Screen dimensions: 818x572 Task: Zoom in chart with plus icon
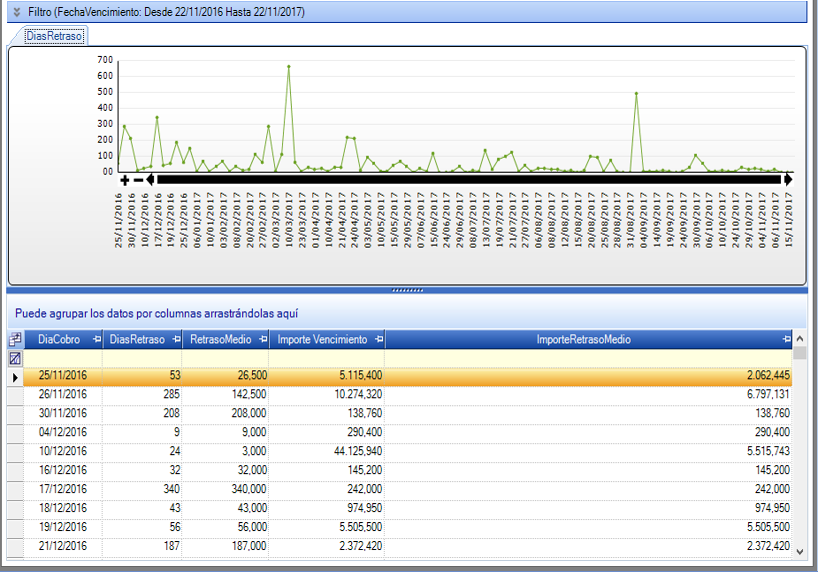pyautogui.click(x=124, y=180)
